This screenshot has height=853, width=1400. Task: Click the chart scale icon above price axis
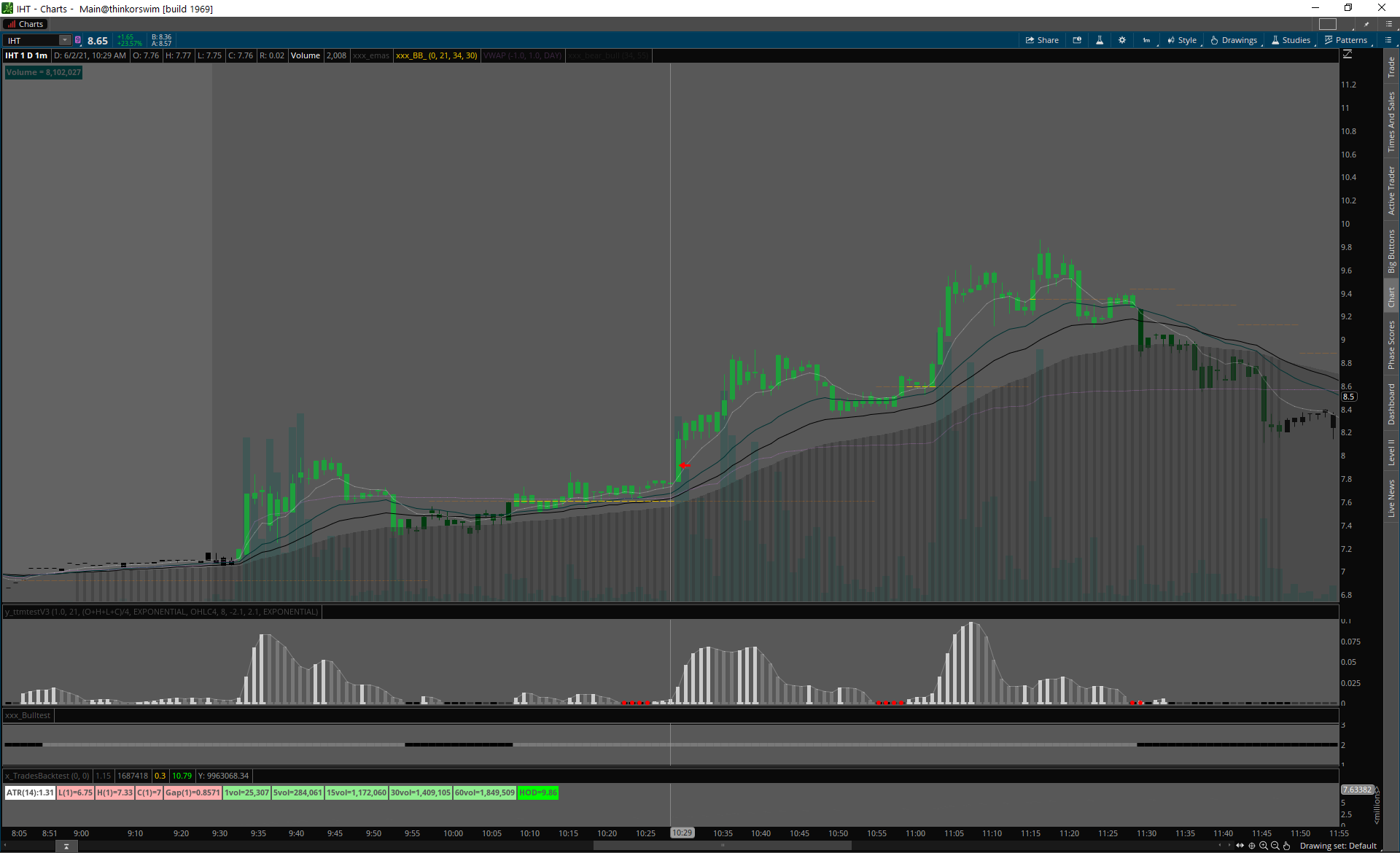1347,55
